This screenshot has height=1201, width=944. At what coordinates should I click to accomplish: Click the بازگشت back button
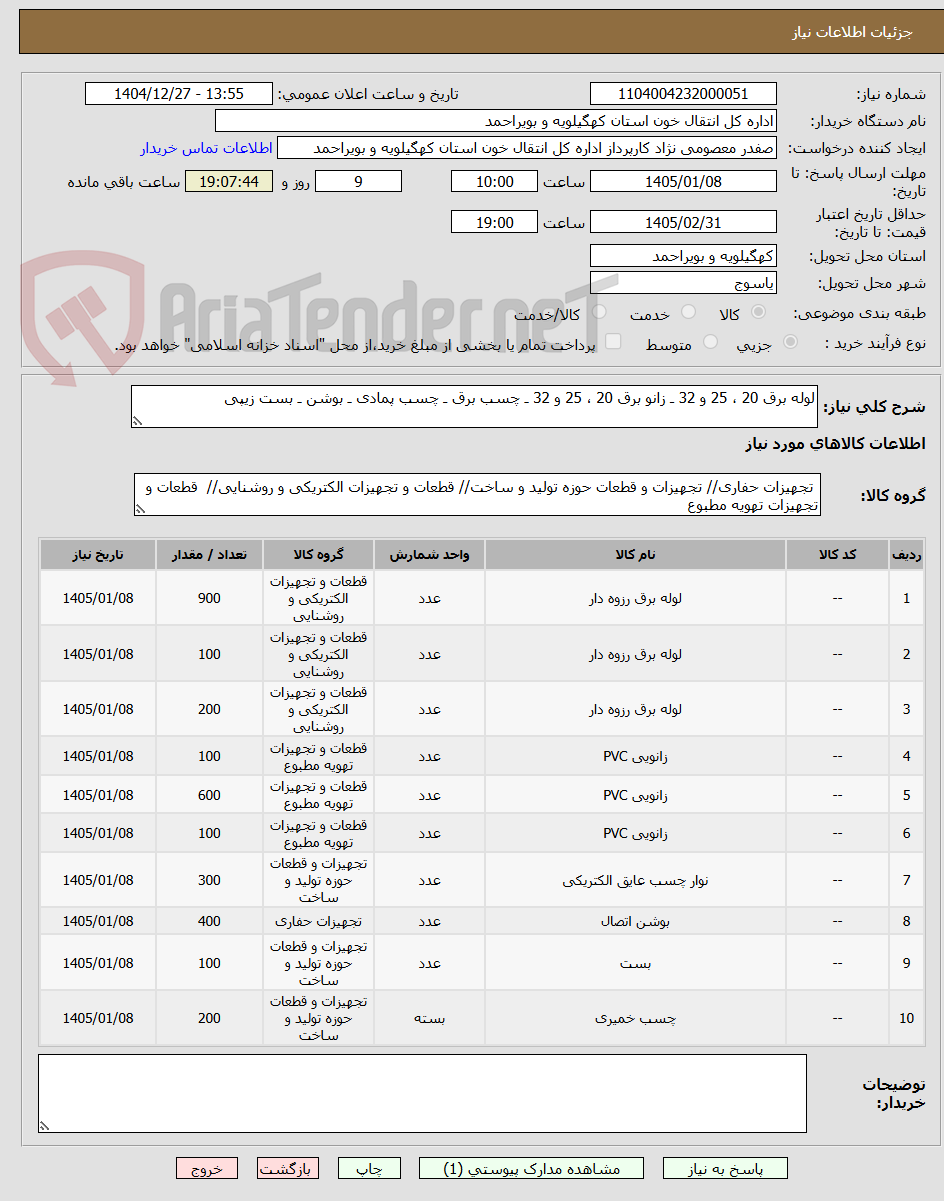coord(288,1168)
